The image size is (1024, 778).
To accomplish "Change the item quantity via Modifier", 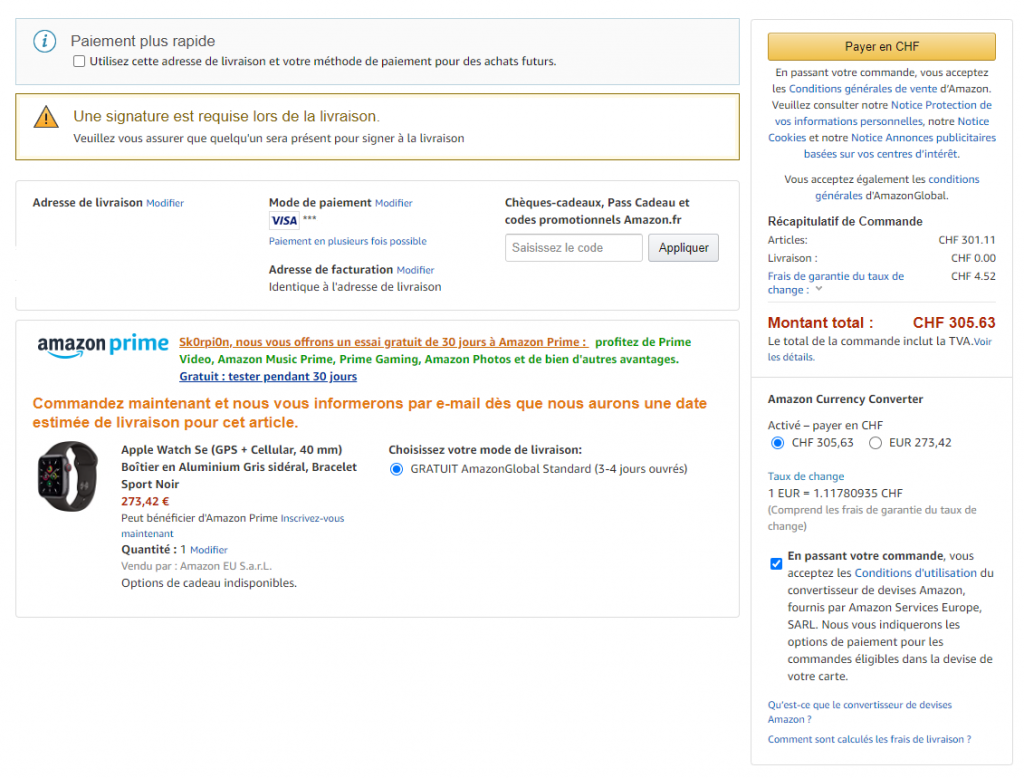I will [x=209, y=550].
